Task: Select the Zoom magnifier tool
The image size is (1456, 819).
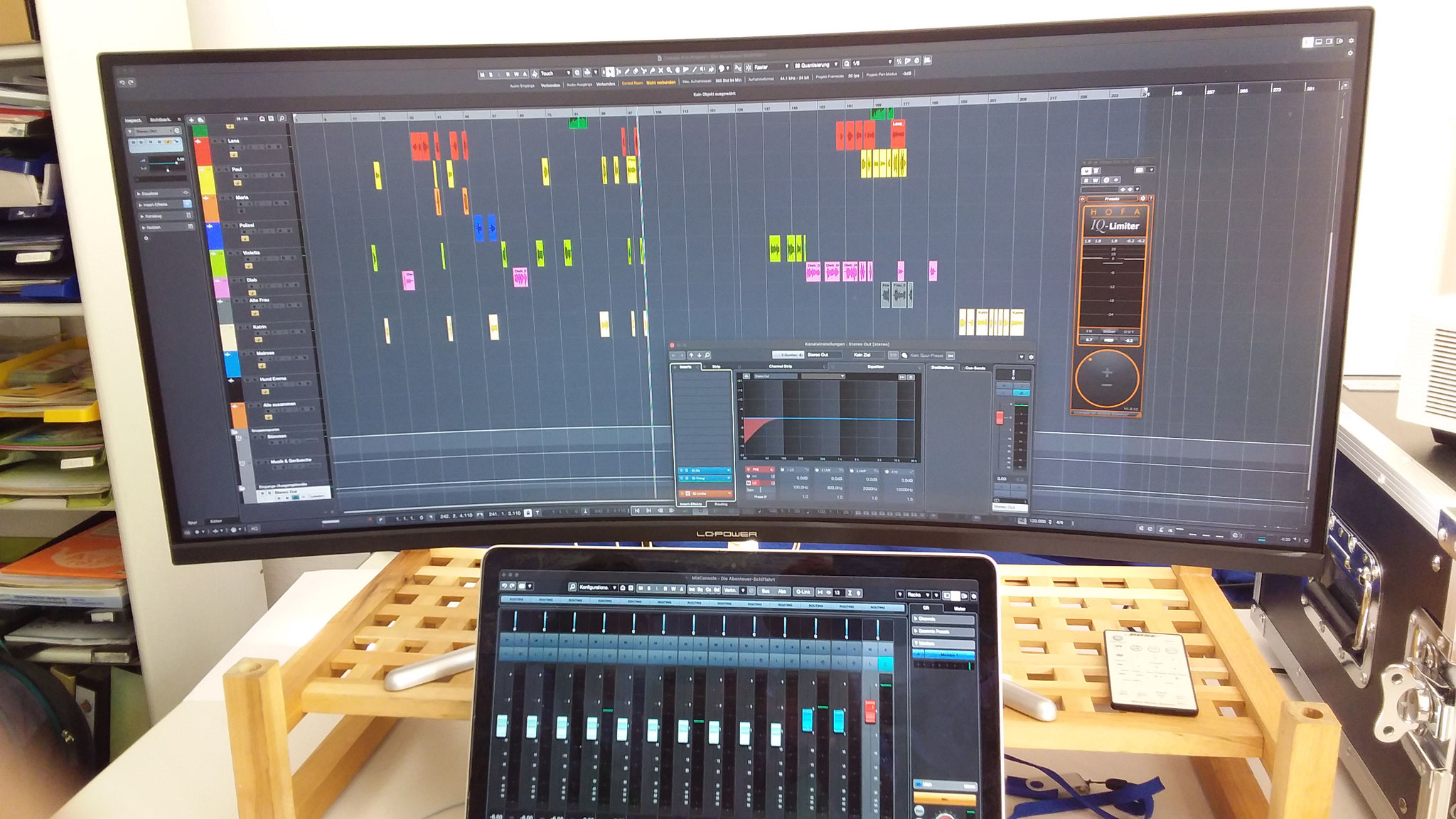Action: tap(669, 70)
